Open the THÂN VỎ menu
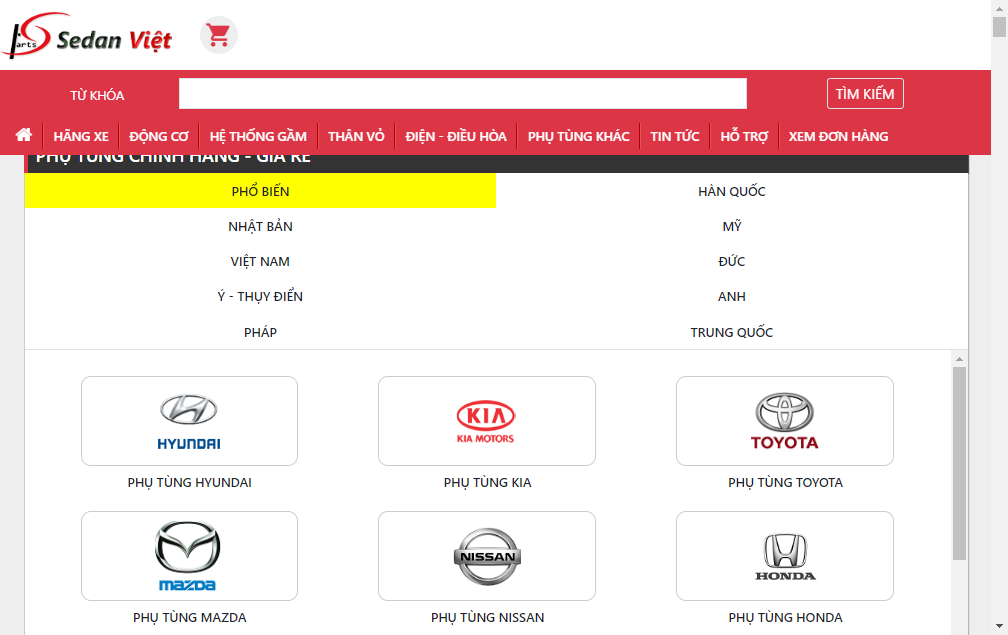 coord(356,136)
